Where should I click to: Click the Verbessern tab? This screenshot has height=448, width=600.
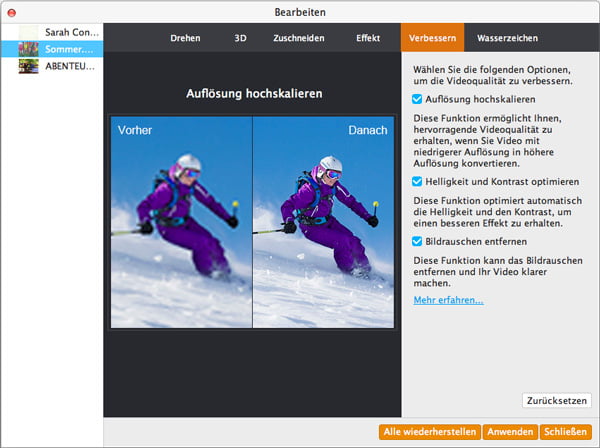pos(433,38)
